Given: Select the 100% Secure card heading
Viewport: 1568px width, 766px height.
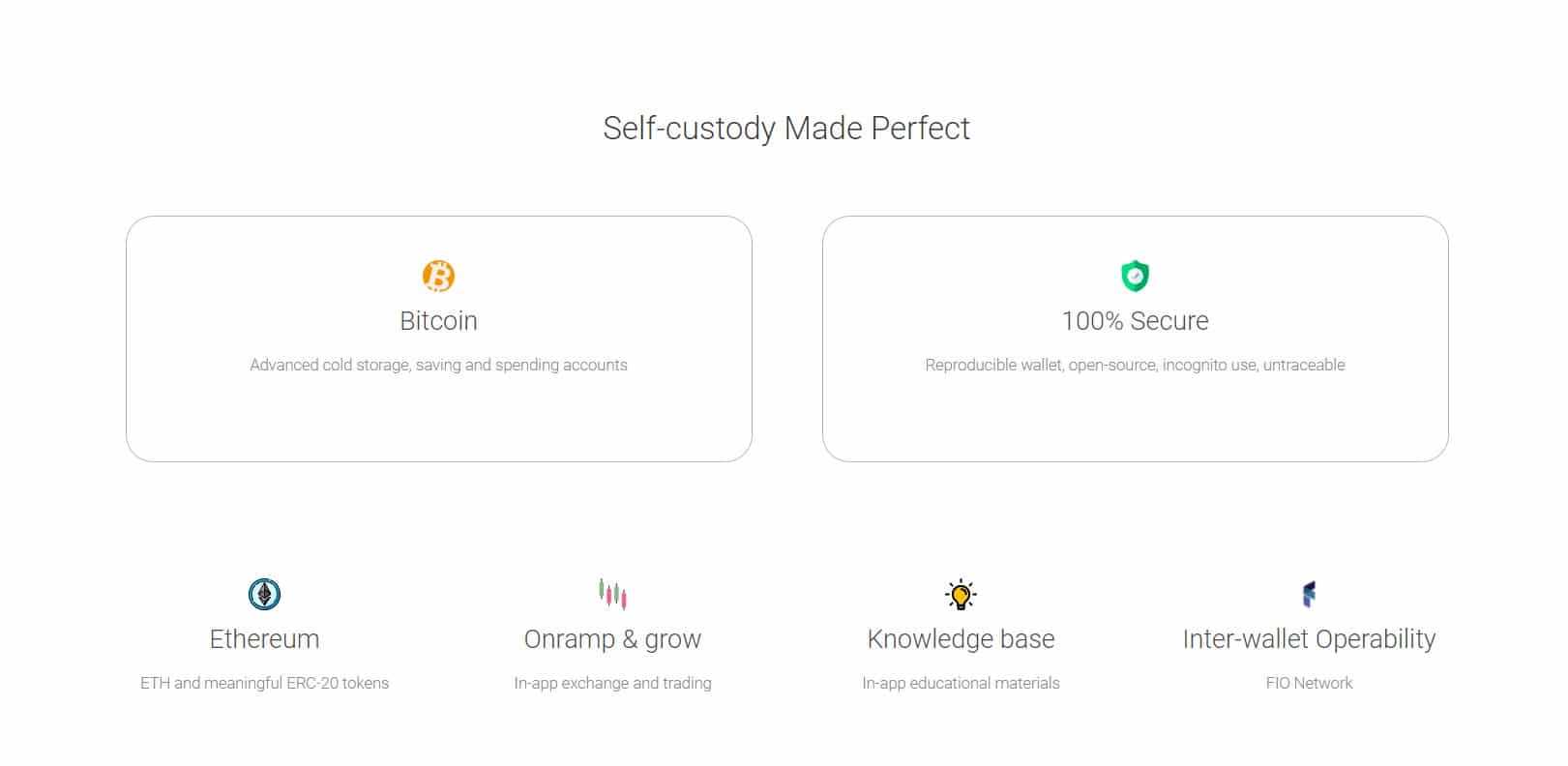Looking at the screenshot, I should point(1135,321).
